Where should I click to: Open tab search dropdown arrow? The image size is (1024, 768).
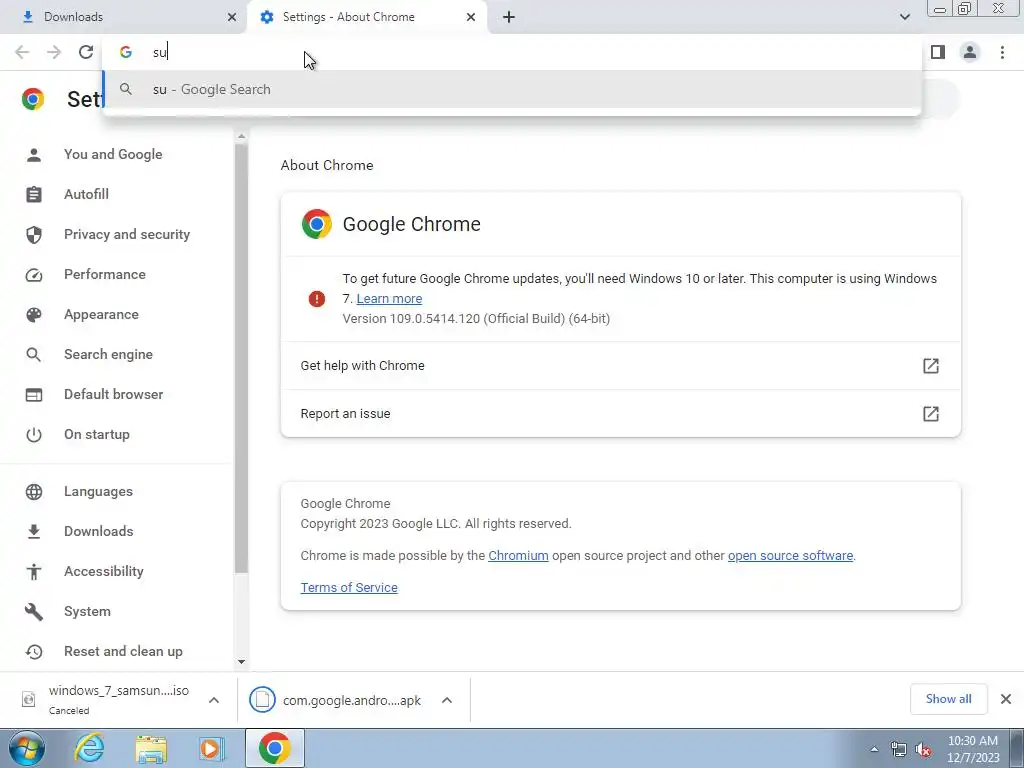coord(904,17)
